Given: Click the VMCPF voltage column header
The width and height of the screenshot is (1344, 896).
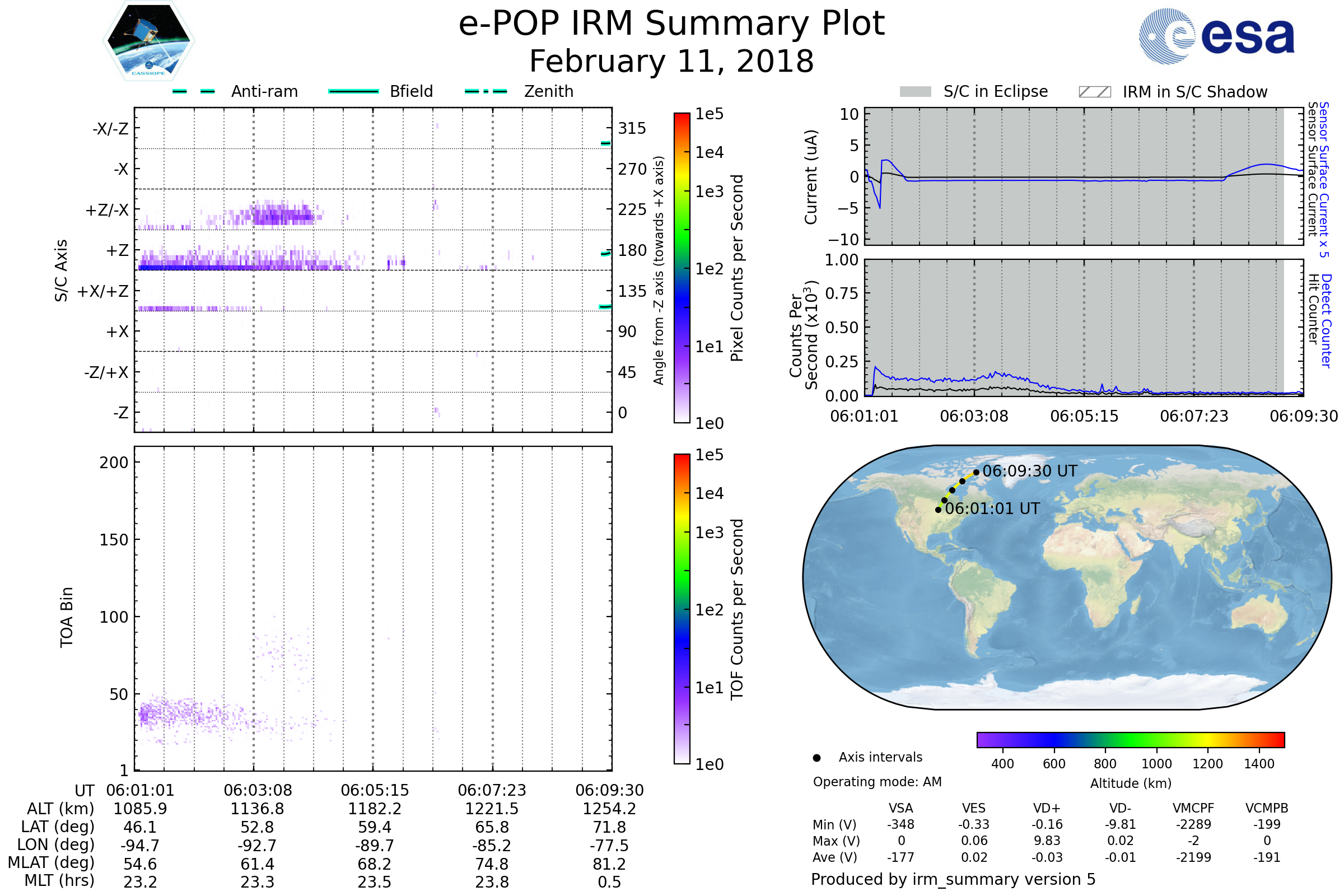Looking at the screenshot, I should click(1193, 808).
